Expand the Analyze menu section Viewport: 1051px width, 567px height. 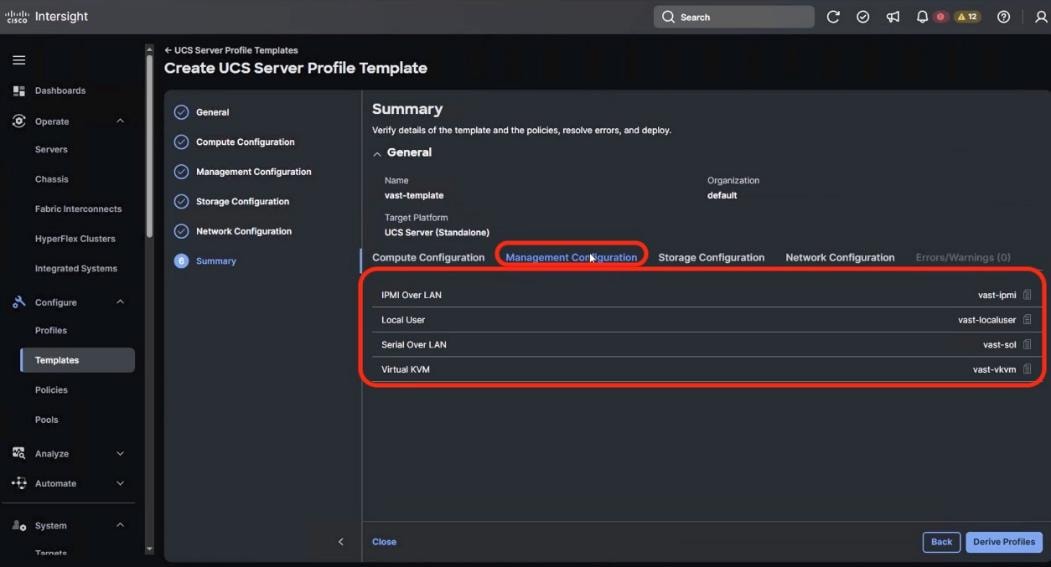(120, 454)
